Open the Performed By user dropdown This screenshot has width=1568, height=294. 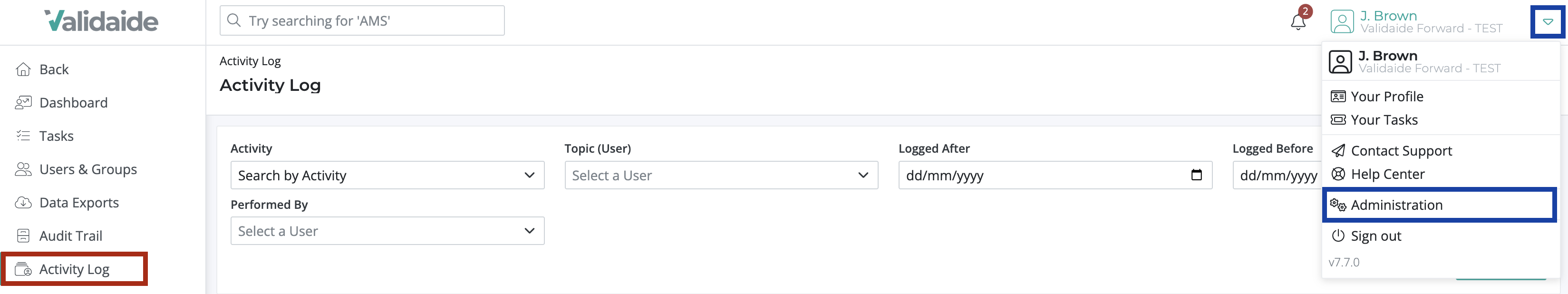[x=387, y=231]
